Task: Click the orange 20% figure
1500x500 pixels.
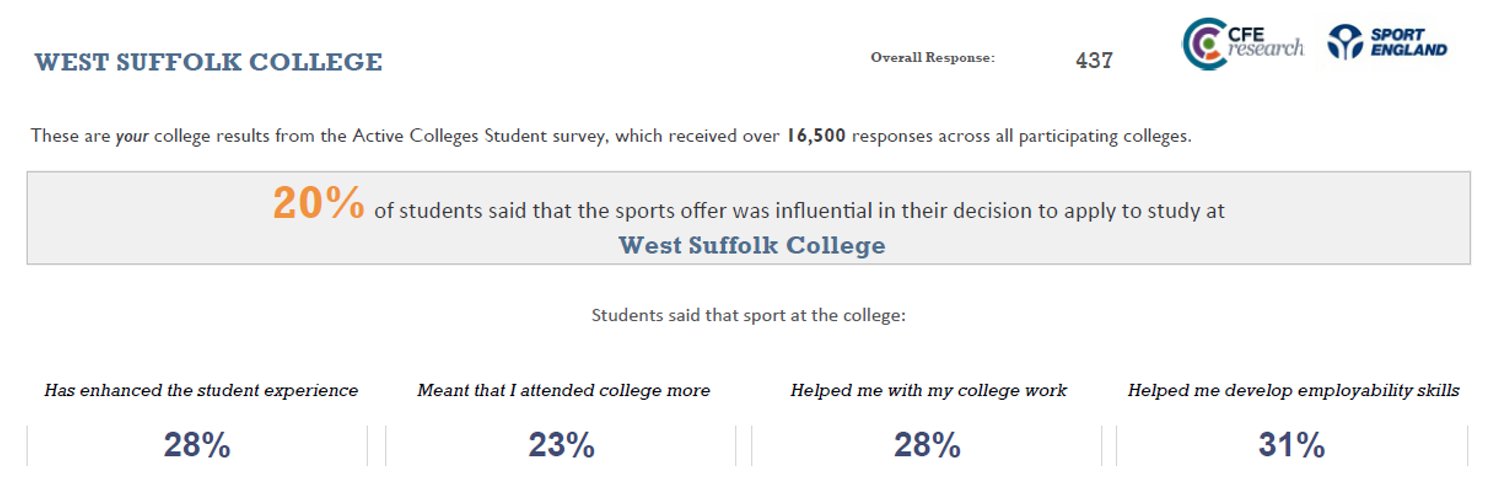Action: 319,204
